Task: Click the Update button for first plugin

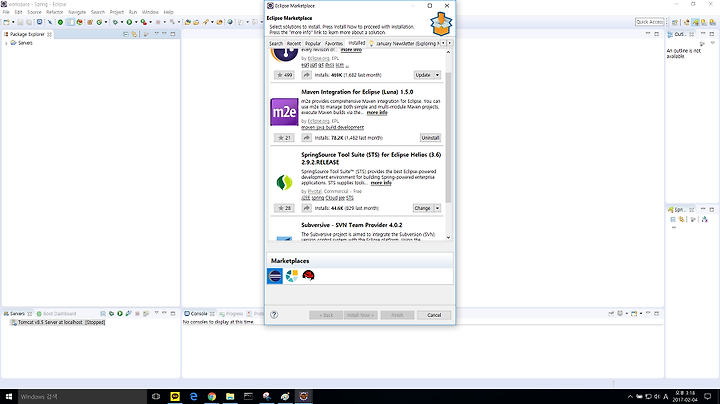Action: pos(423,75)
